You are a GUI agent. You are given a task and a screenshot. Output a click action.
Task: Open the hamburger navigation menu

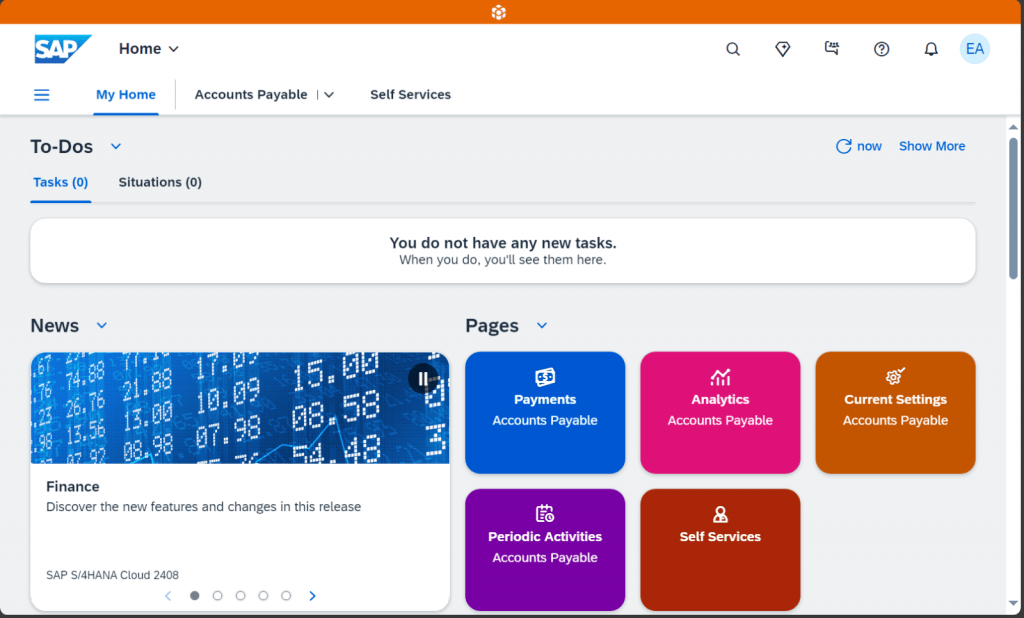[x=42, y=95]
